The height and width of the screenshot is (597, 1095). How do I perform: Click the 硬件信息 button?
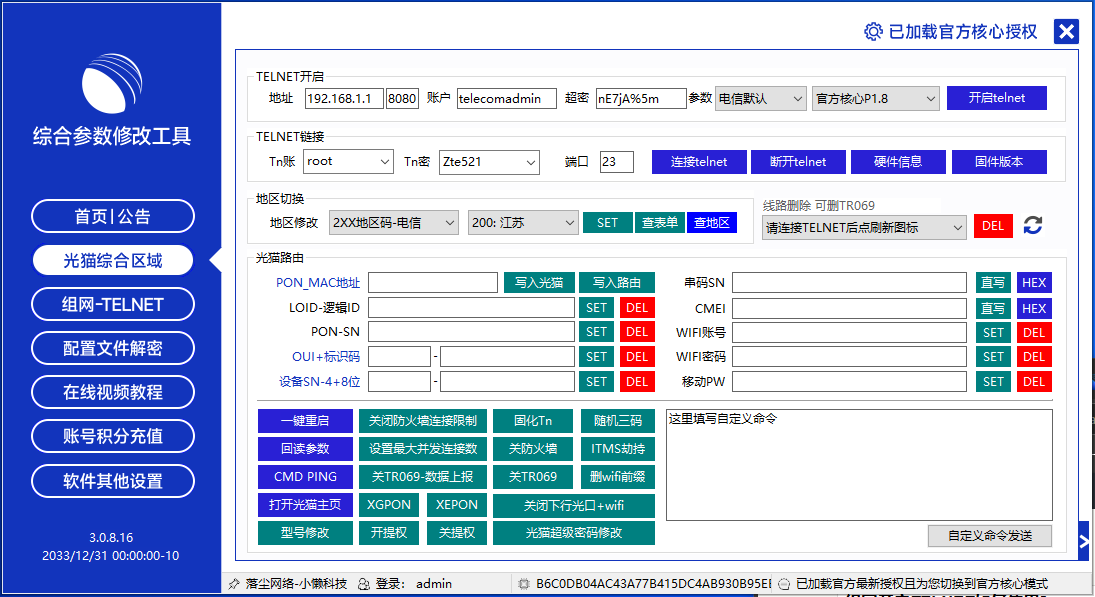898,162
